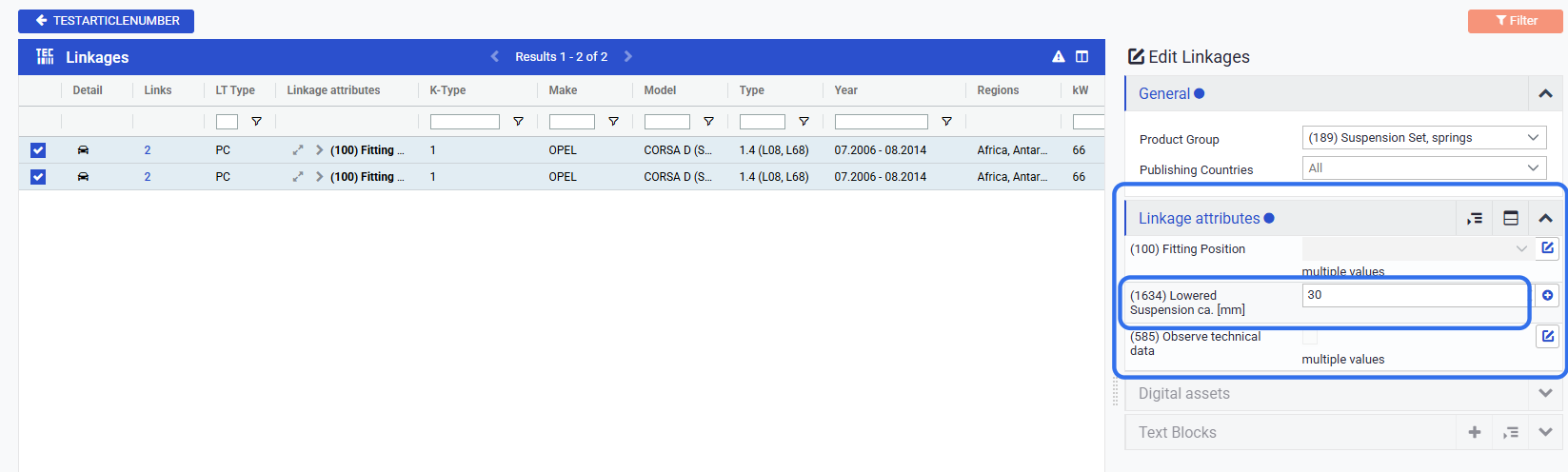This screenshot has width=1568, height=472.
Task: Sort by the Links column header
Action: [158, 90]
